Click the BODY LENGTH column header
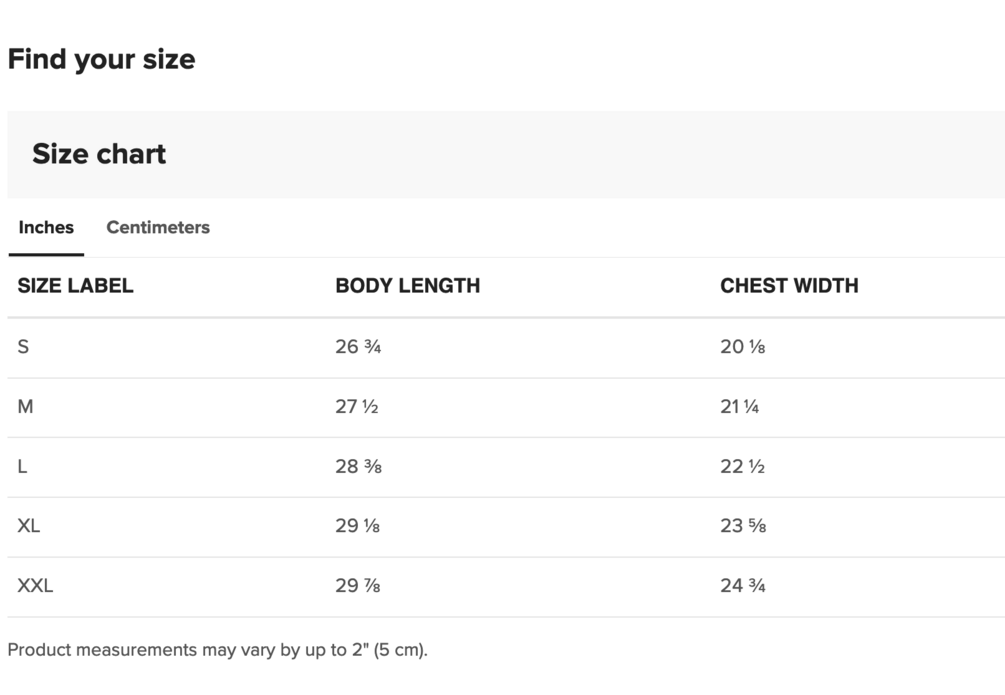1005x695 pixels. [x=407, y=286]
